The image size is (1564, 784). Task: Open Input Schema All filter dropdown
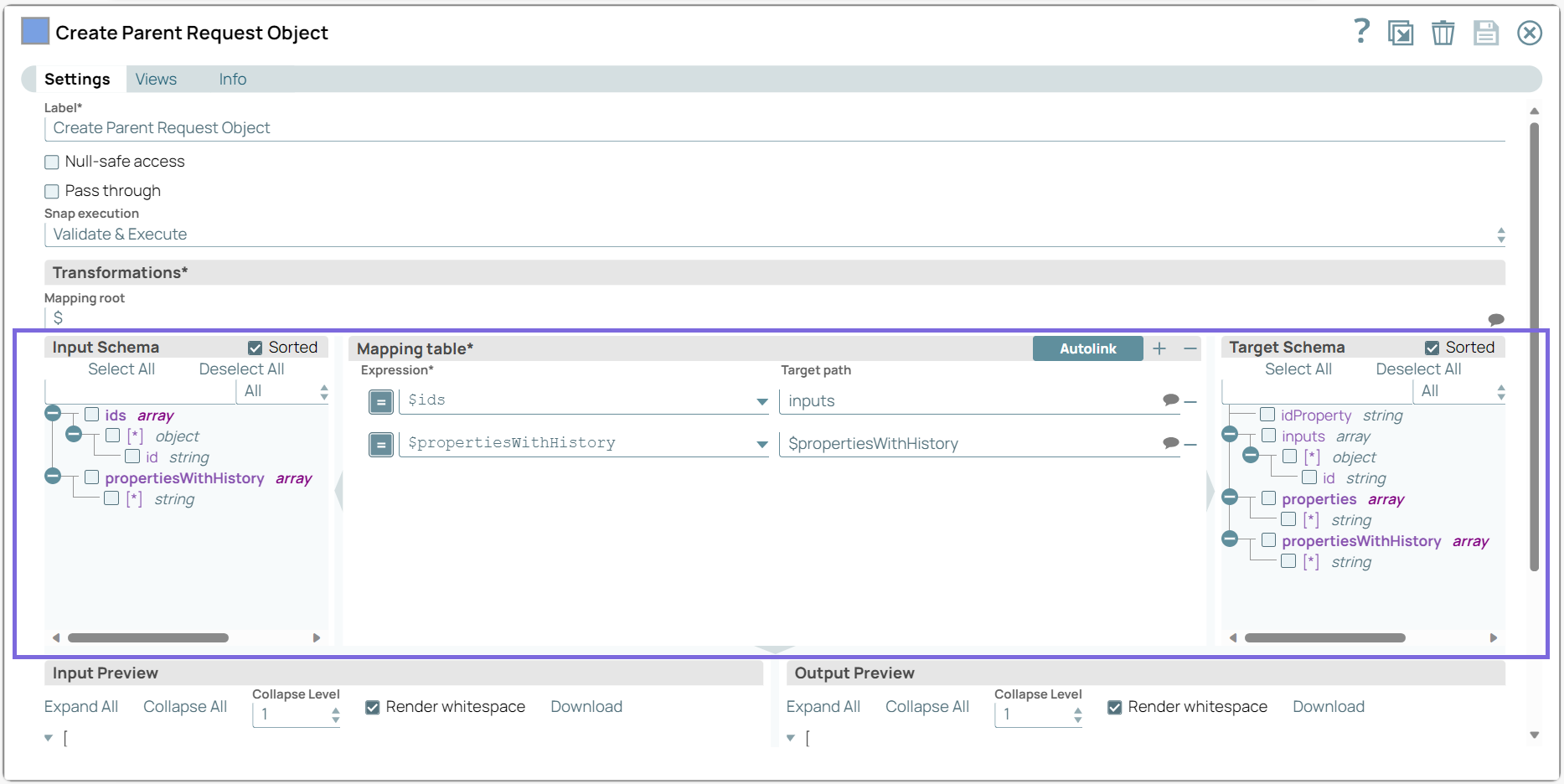pos(284,391)
